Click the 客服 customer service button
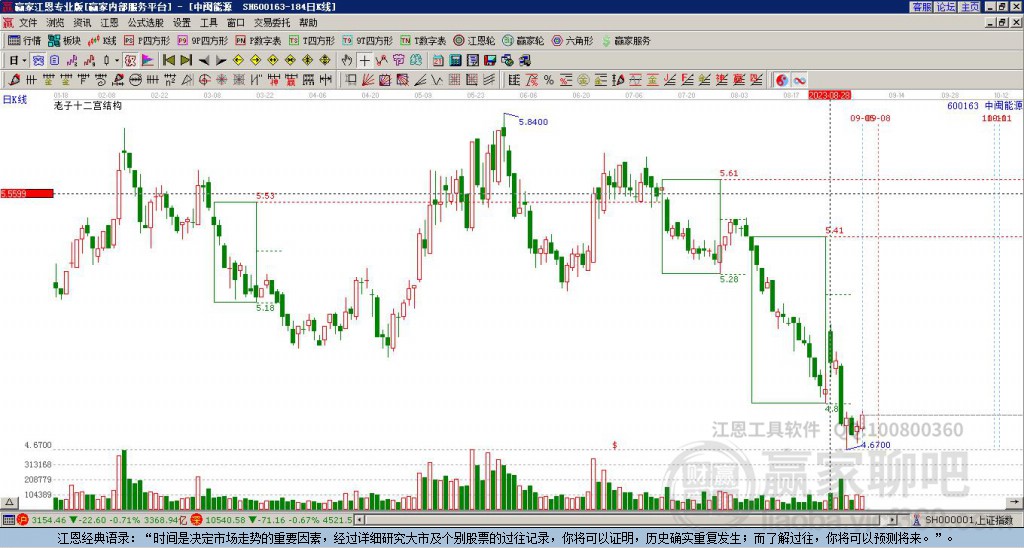This screenshot has width=1024, height=548. point(922,7)
